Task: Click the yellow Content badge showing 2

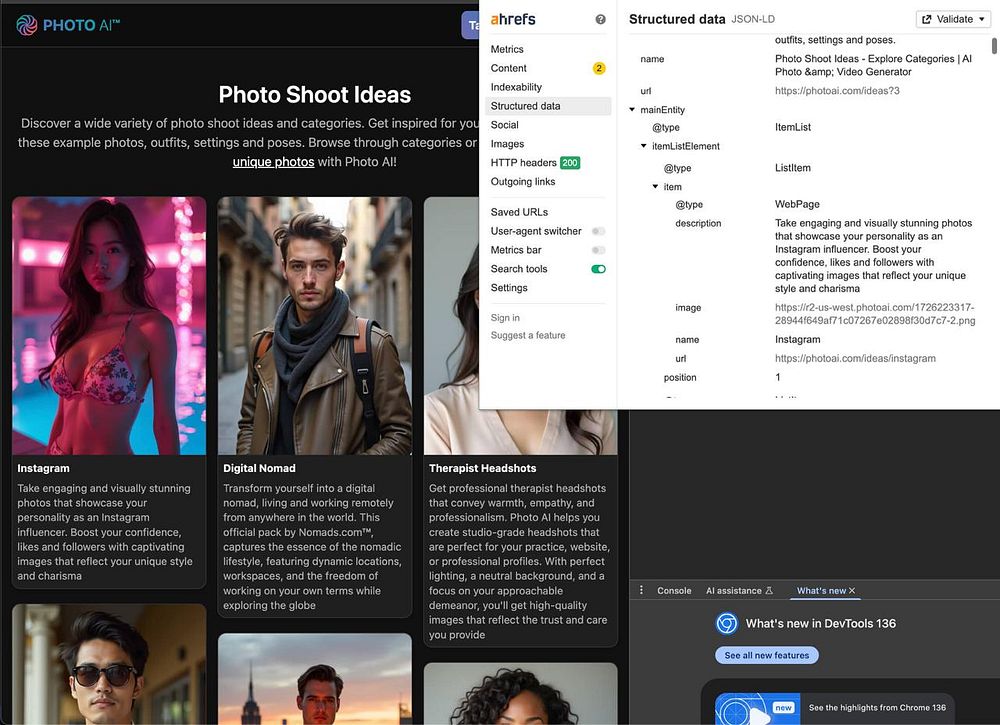Action: point(599,68)
